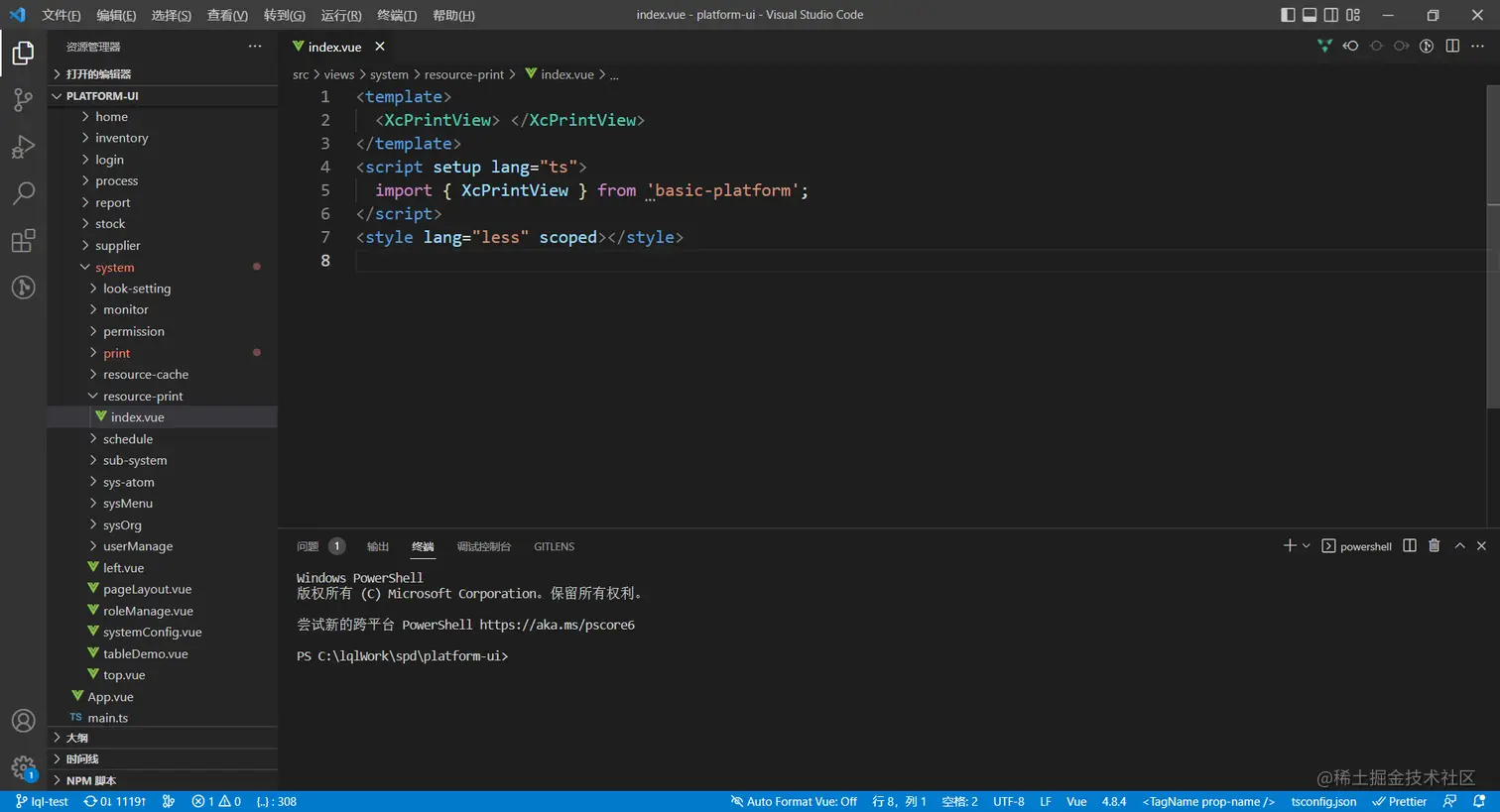Viewport: 1500px width, 812px height.
Task: Open the customize layout icon
Action: point(1353,15)
